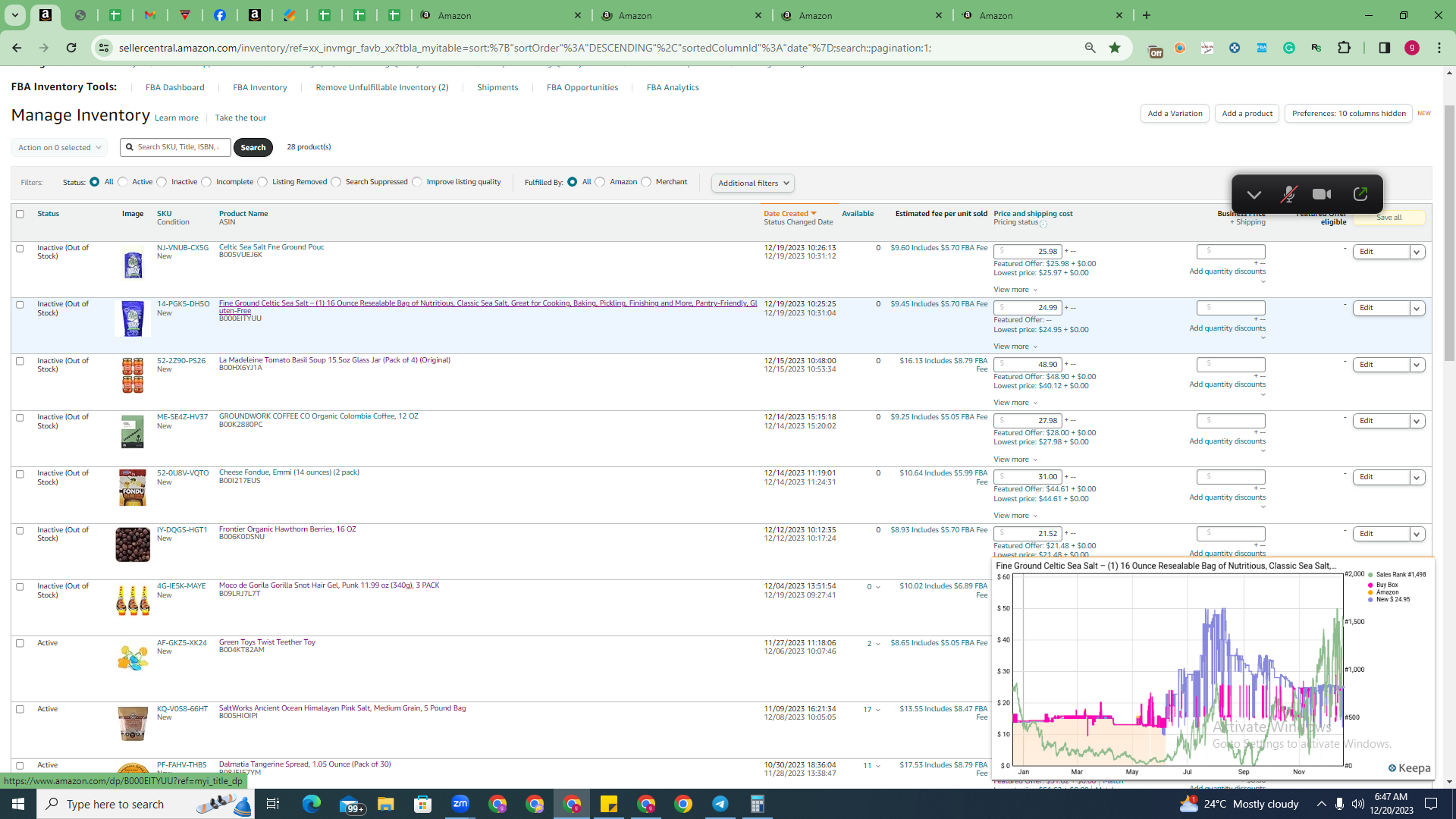This screenshot has height=819, width=1456.
Task: Open the Chrome three-dot menu
Action: point(1439,48)
